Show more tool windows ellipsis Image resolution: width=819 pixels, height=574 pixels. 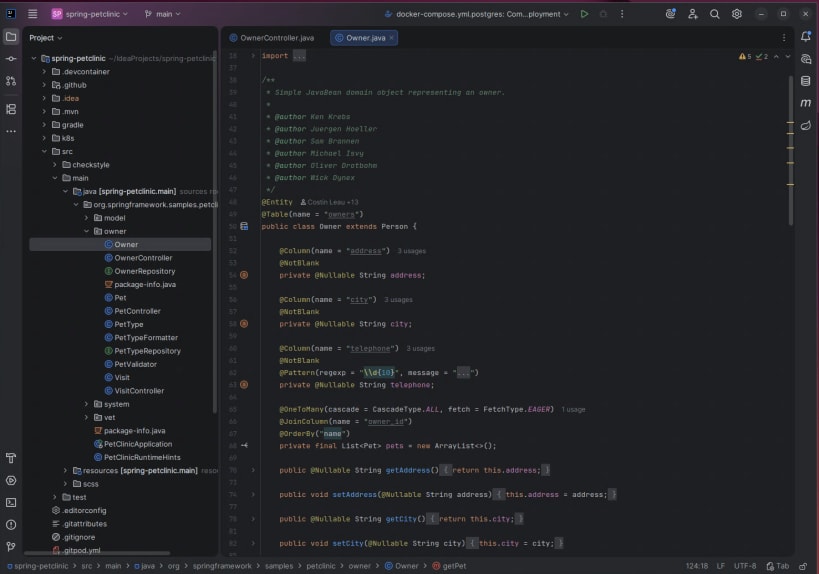(11, 131)
